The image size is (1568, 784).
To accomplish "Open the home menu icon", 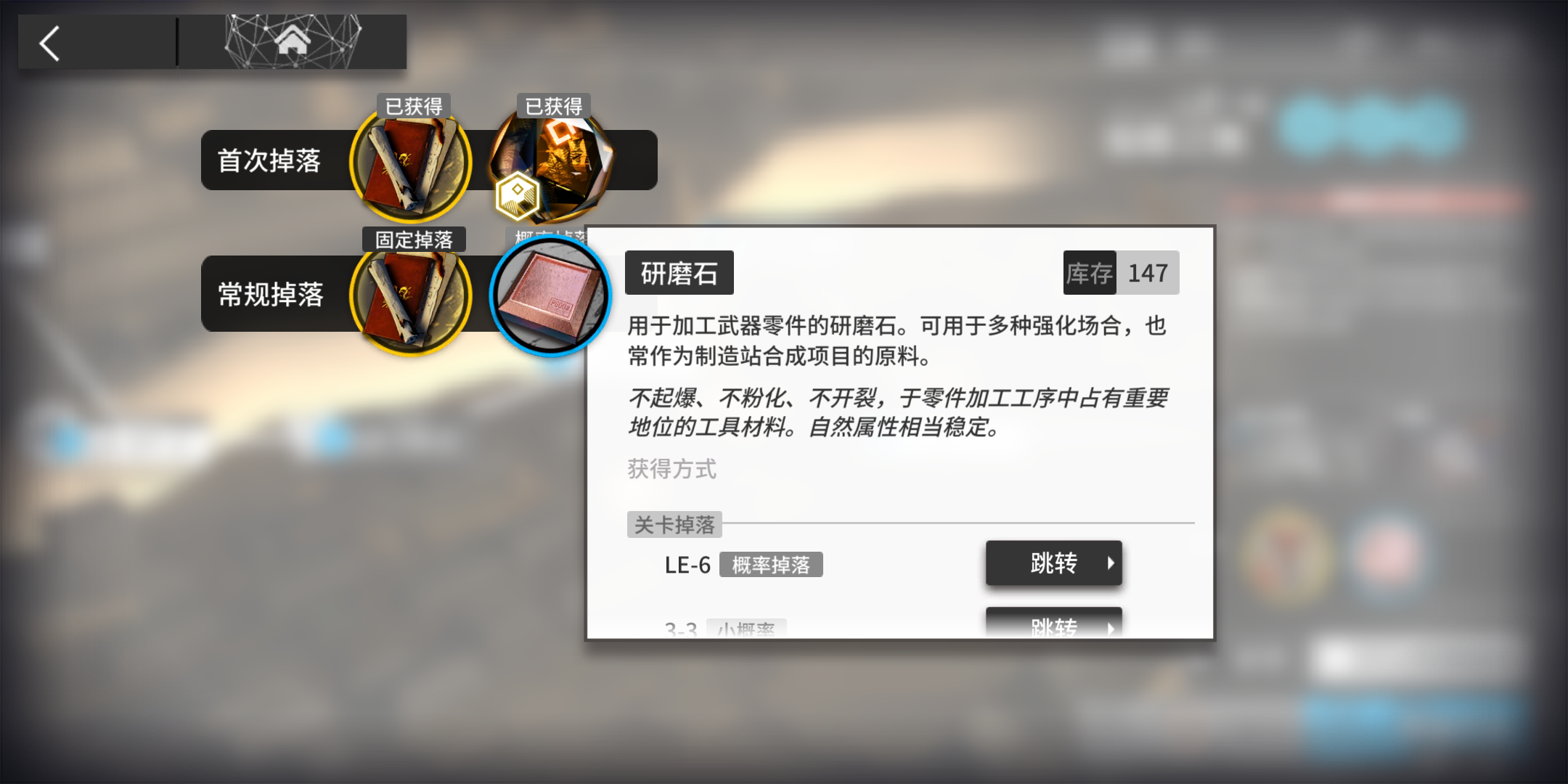I will 293,40.
